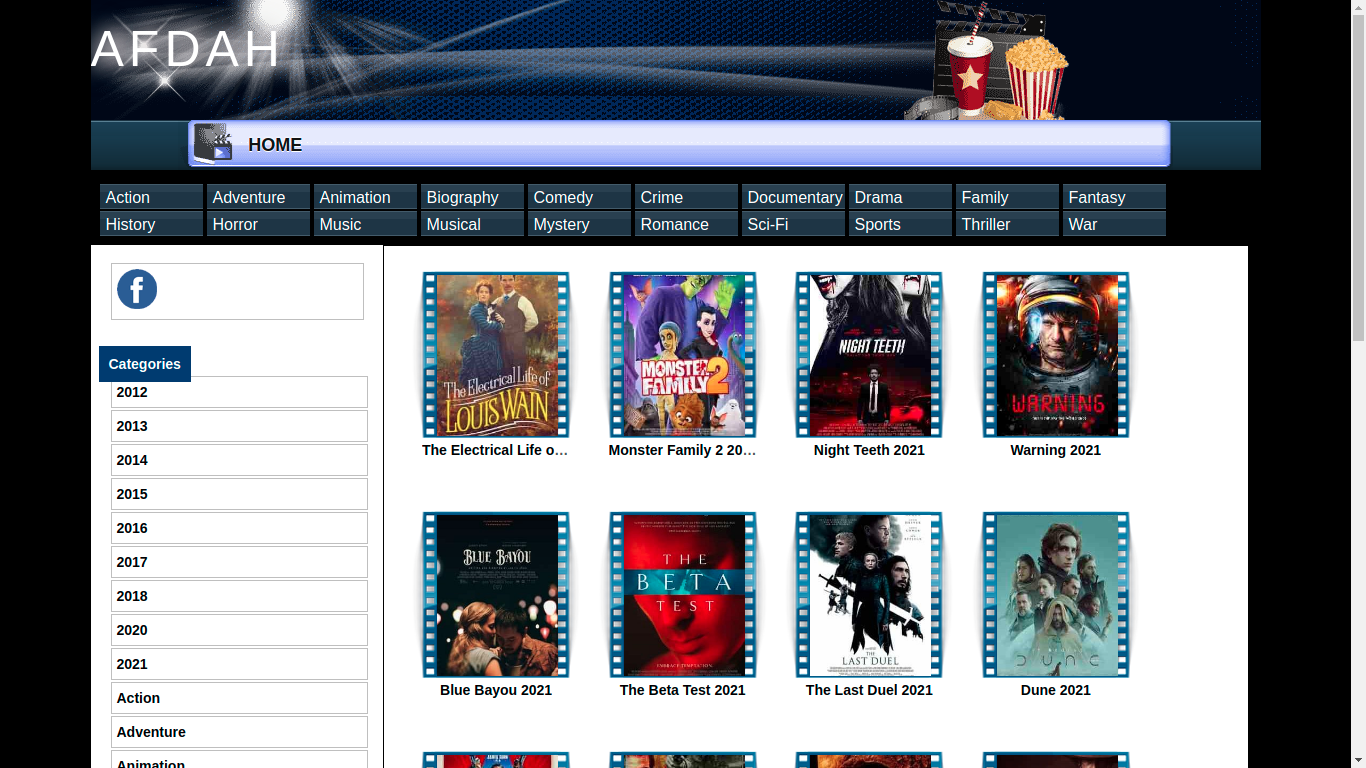Open the AFDAH site logo
The image size is (1366, 768).
click(186, 49)
